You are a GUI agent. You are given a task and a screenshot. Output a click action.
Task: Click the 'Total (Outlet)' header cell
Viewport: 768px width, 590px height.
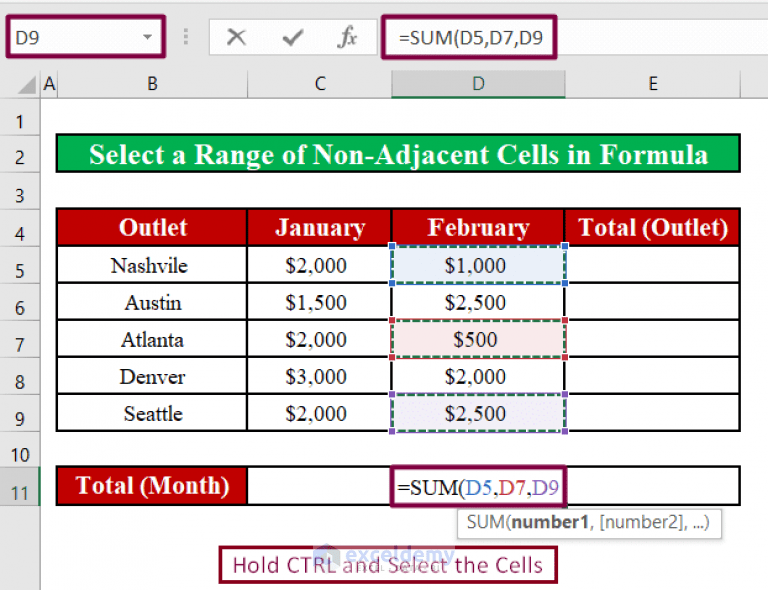[652, 228]
